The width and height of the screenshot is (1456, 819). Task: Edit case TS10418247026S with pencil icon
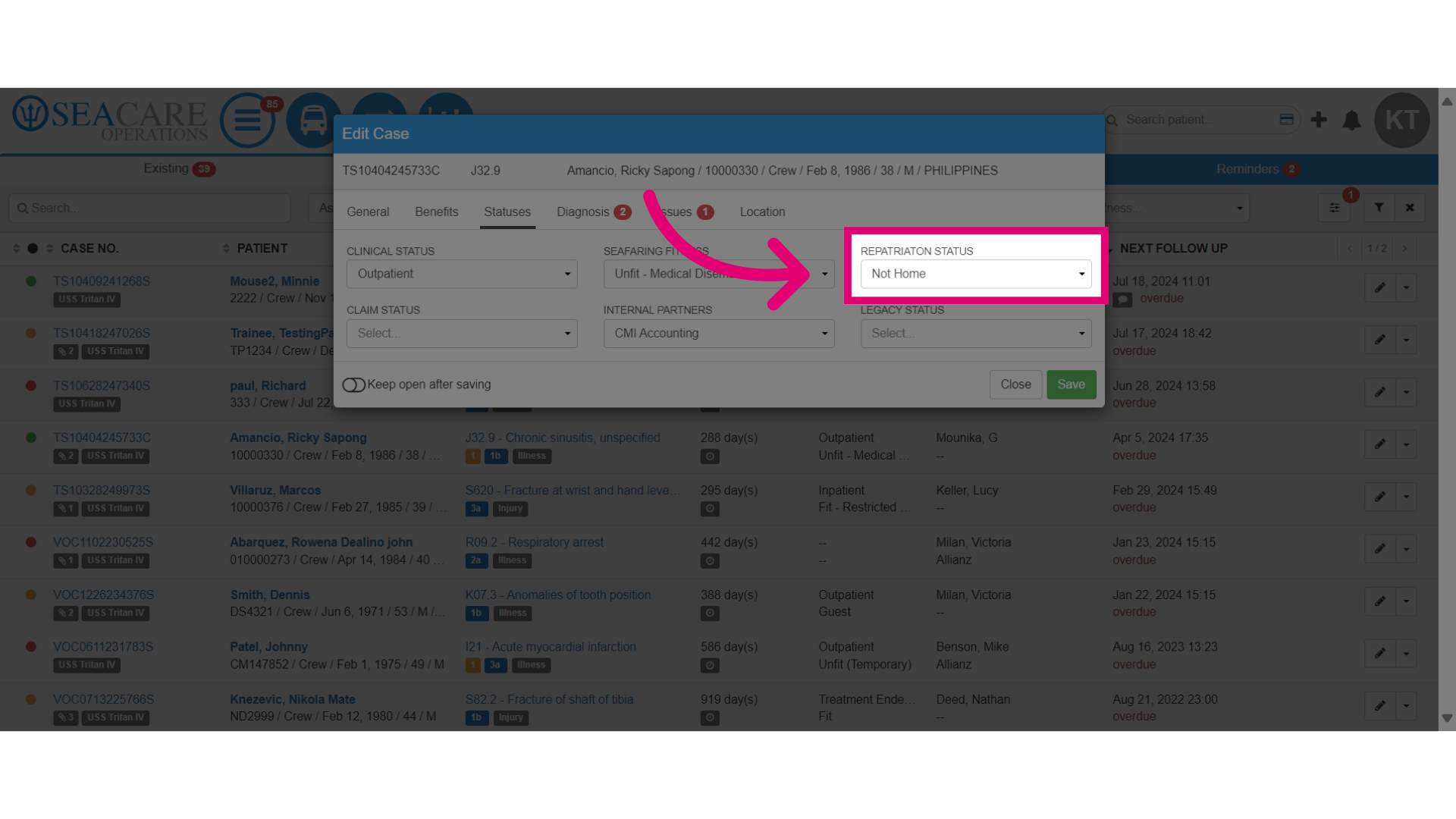point(1380,340)
